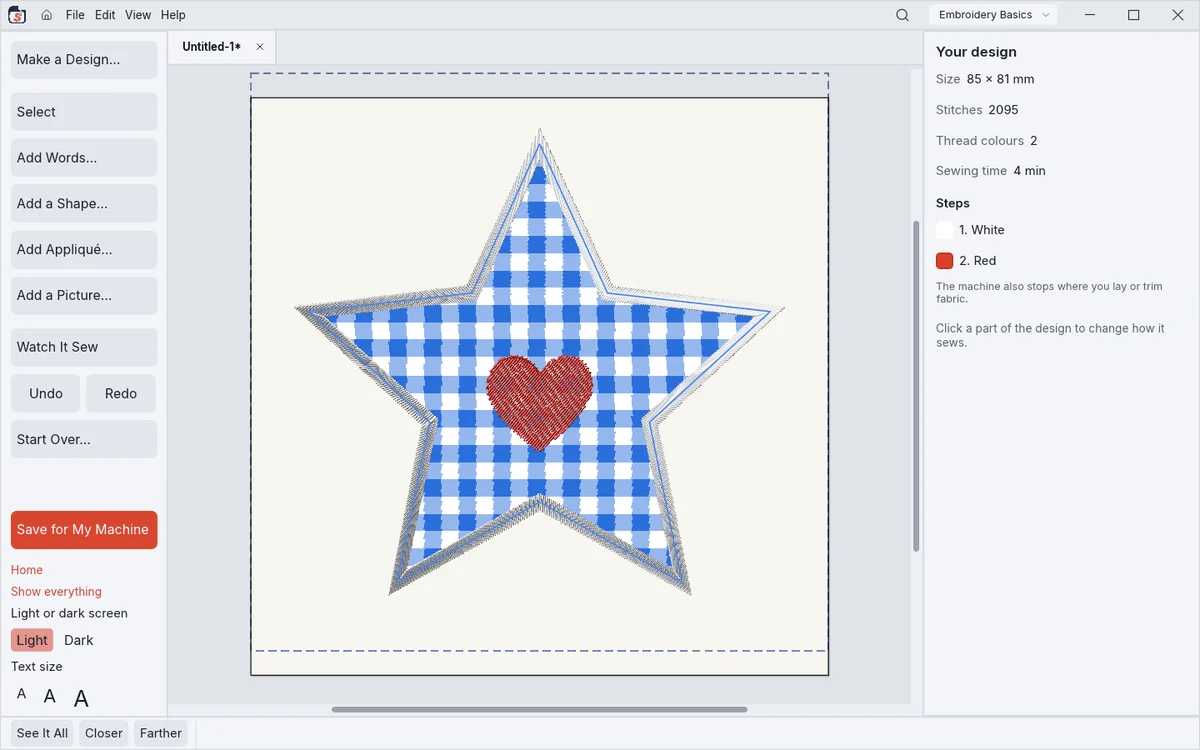This screenshot has width=1200, height=750.
Task: Pick the largest text size A
Action: pos(81,698)
